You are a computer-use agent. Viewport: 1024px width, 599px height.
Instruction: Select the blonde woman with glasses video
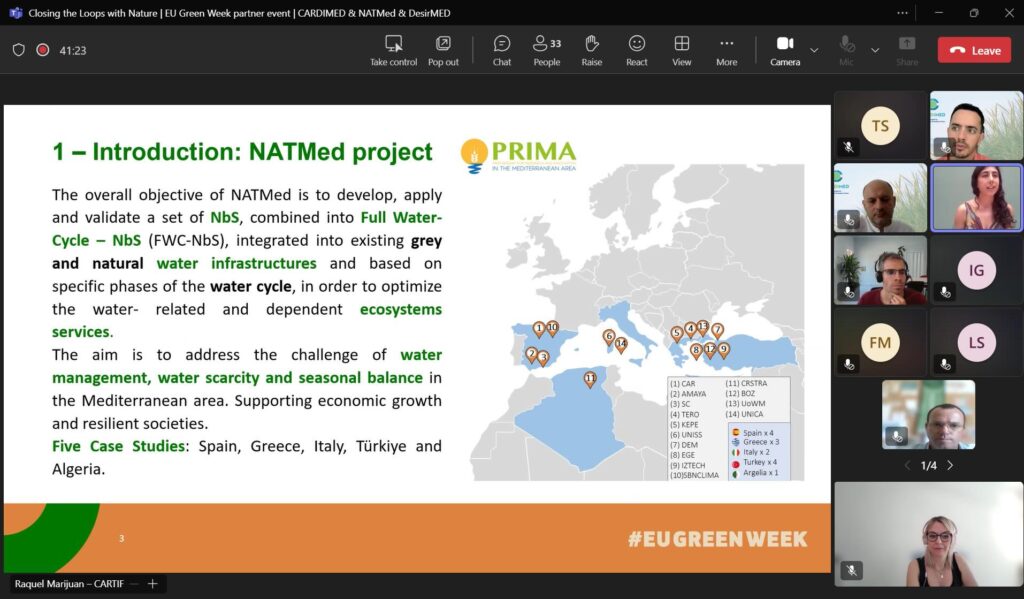928,534
